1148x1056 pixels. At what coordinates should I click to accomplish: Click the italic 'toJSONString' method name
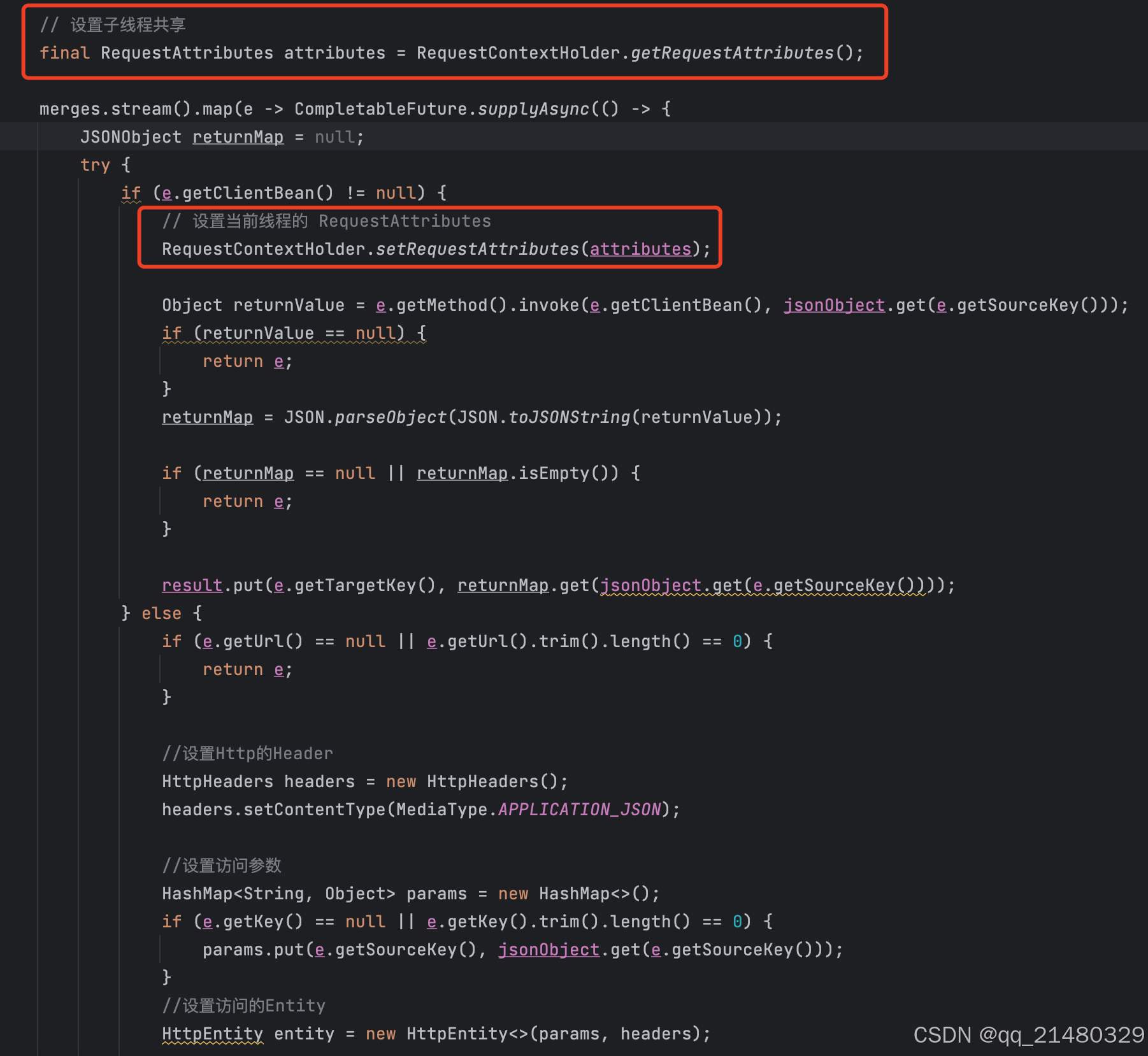point(569,417)
